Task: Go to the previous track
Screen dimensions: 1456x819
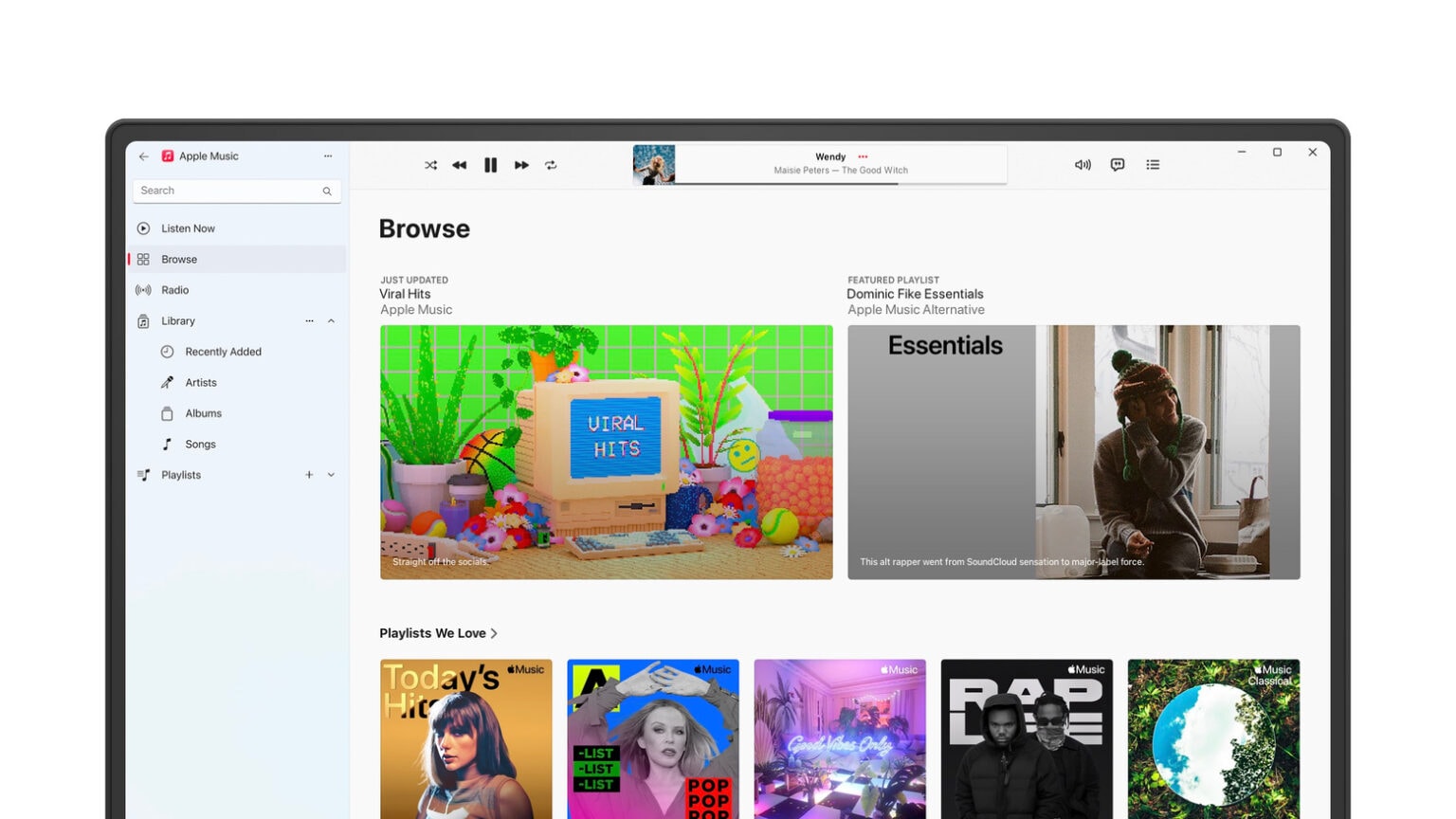Action: [x=460, y=165]
